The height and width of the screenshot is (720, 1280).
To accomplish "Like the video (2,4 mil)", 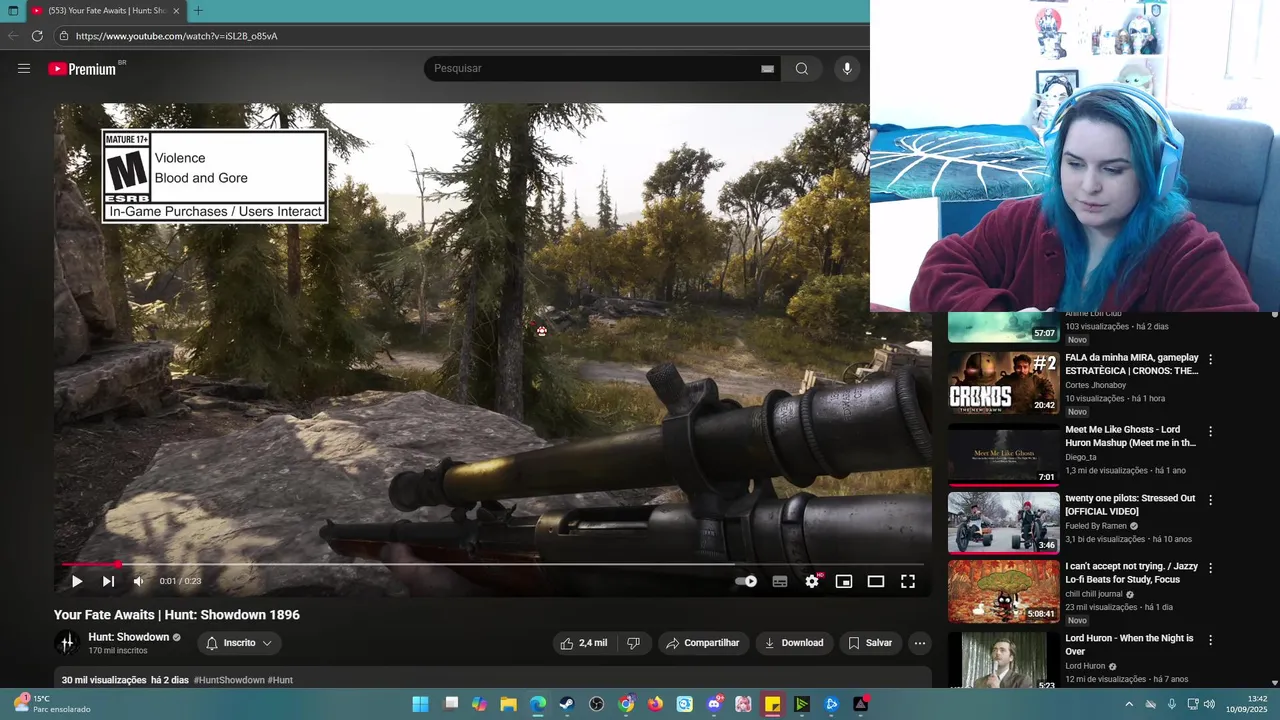I will coord(584,643).
